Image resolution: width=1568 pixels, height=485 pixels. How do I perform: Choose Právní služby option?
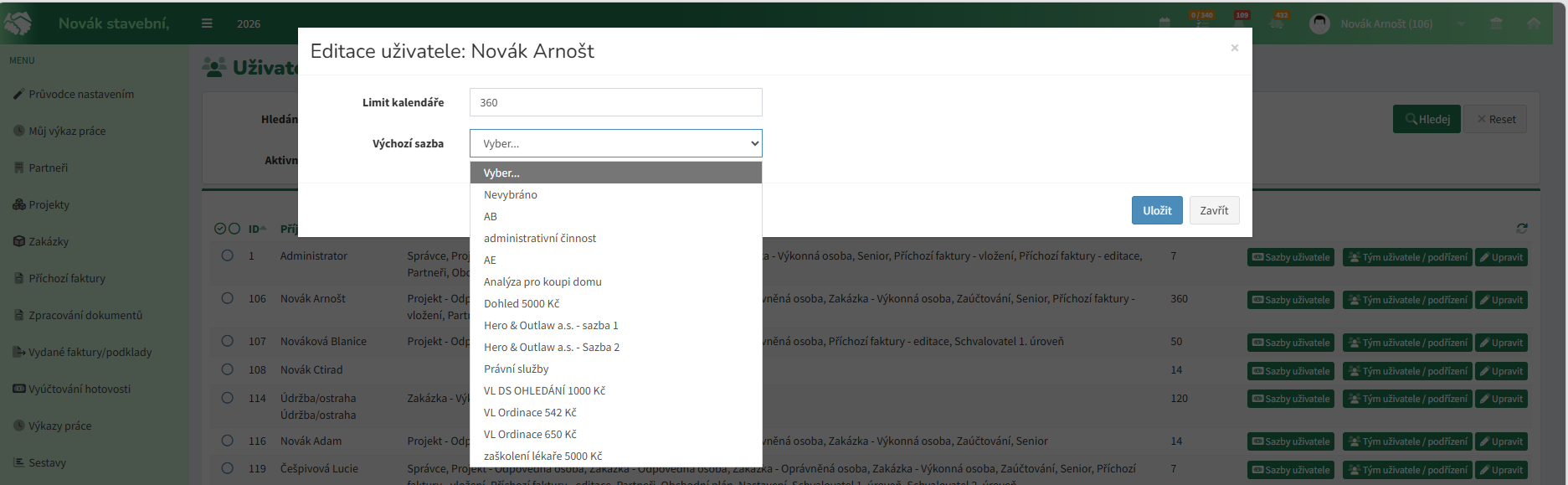[616, 369]
